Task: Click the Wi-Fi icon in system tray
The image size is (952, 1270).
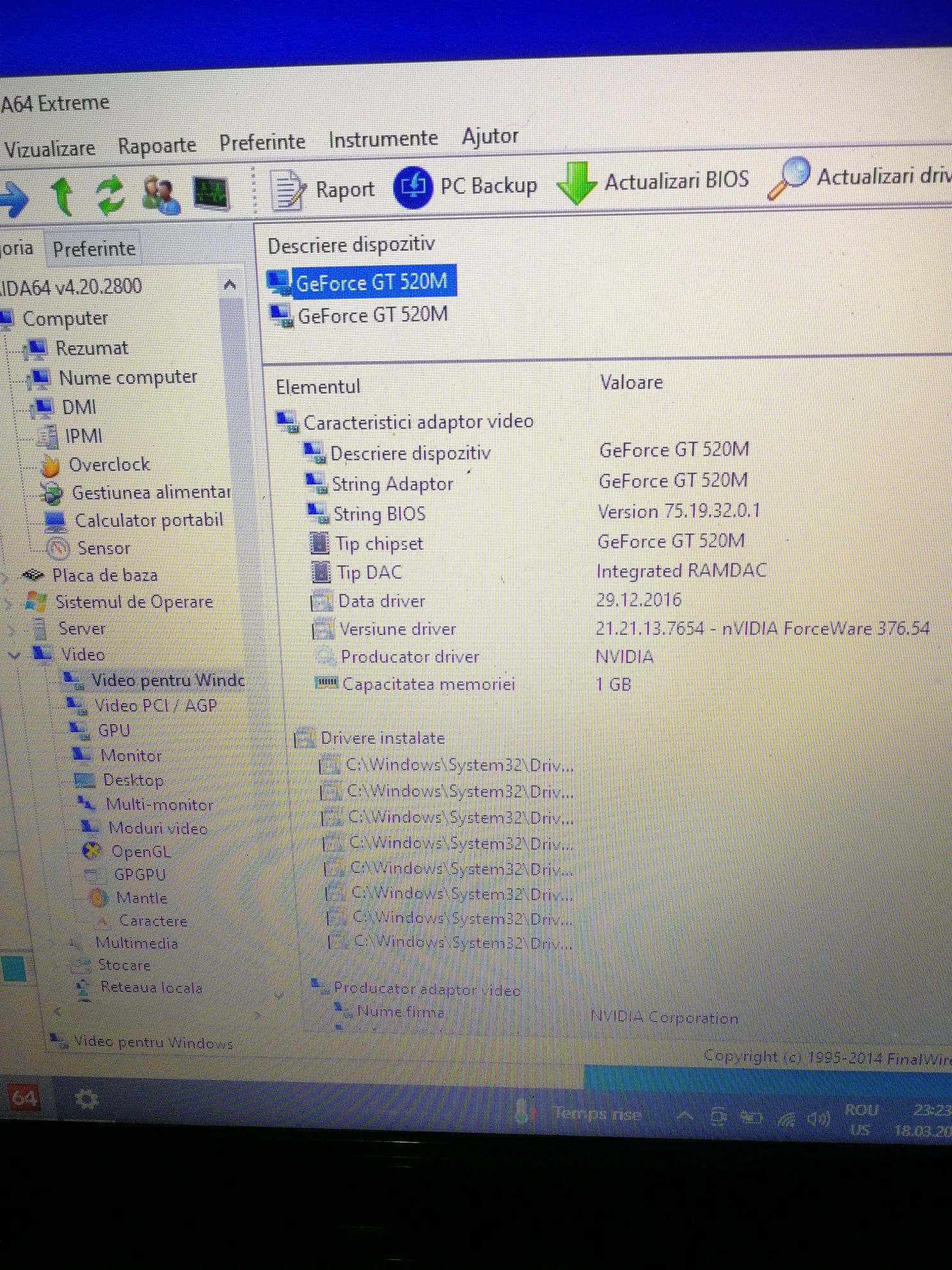Action: click(786, 1119)
